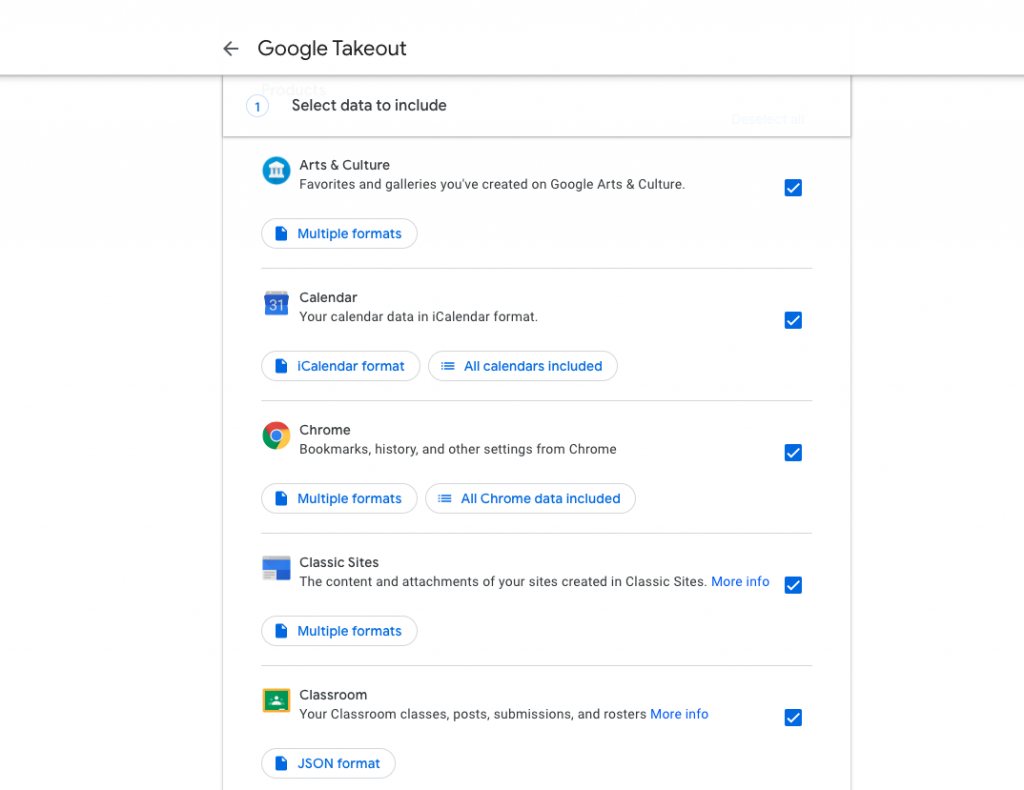
Task: Click the Calendar 31 icon
Action: coord(276,304)
